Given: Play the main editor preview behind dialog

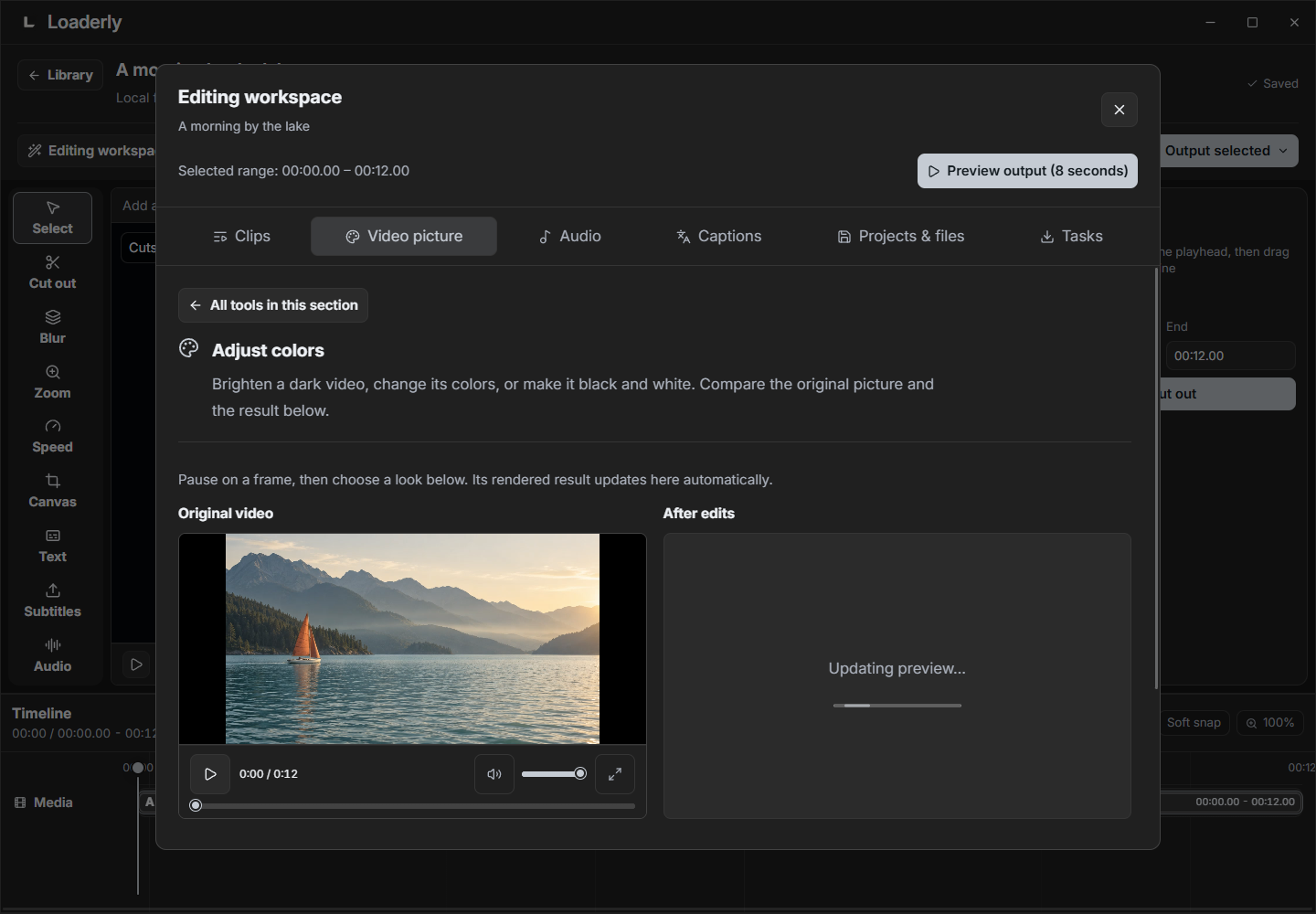Looking at the screenshot, I should pos(136,664).
